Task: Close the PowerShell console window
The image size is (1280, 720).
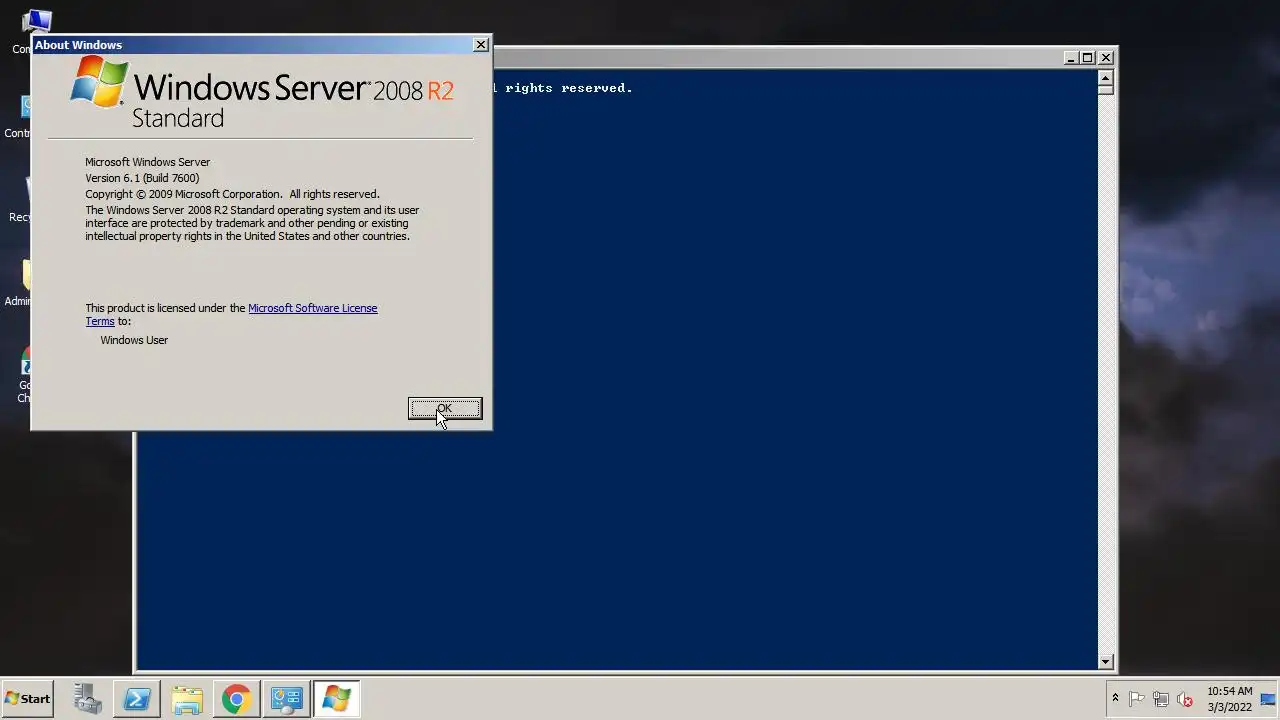Action: pos(1106,58)
